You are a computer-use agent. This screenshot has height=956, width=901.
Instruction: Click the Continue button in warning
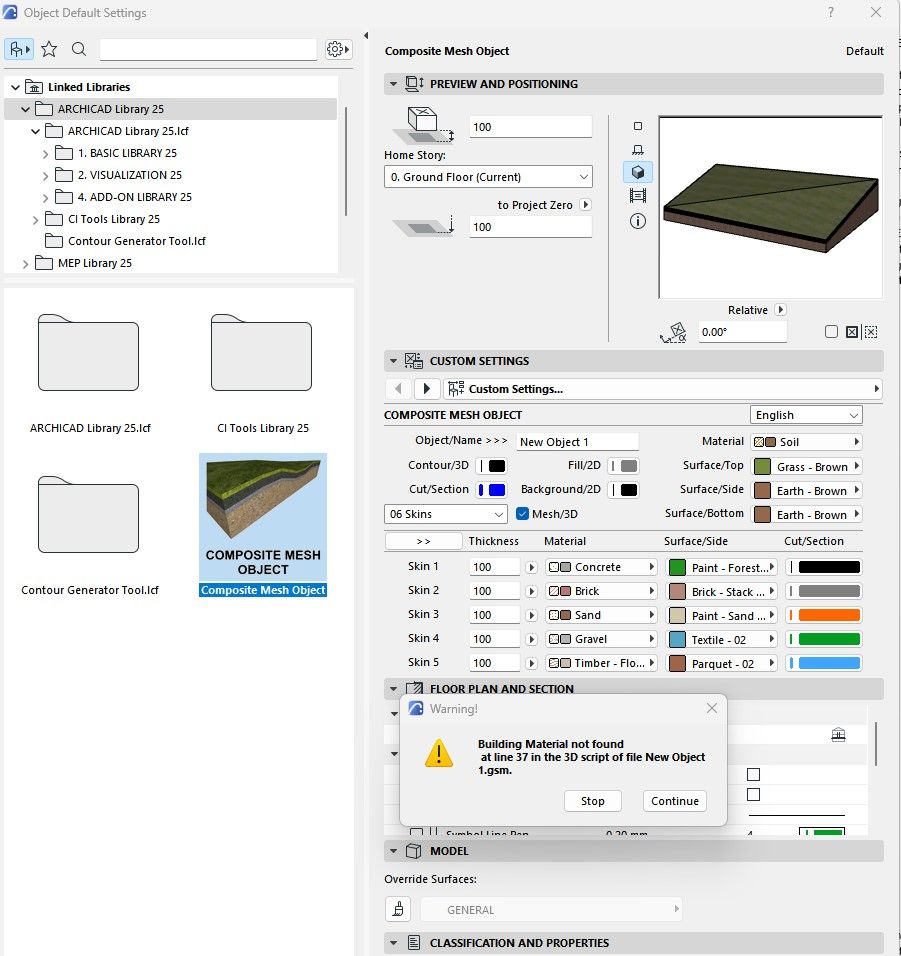675,801
